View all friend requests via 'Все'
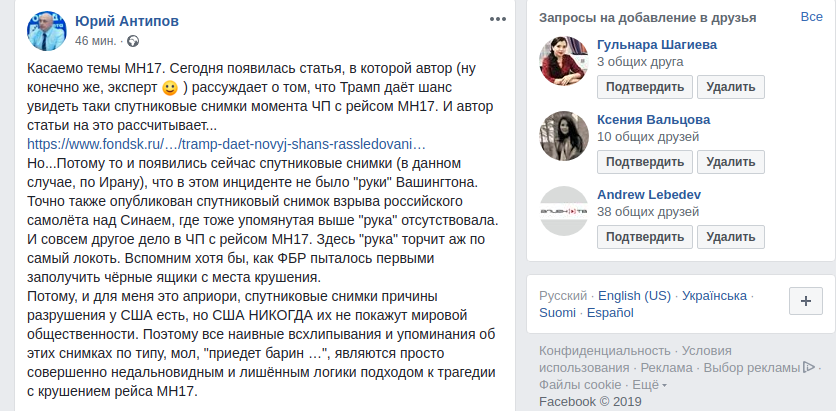Image resolution: width=836 pixels, height=411 pixels. point(811,18)
